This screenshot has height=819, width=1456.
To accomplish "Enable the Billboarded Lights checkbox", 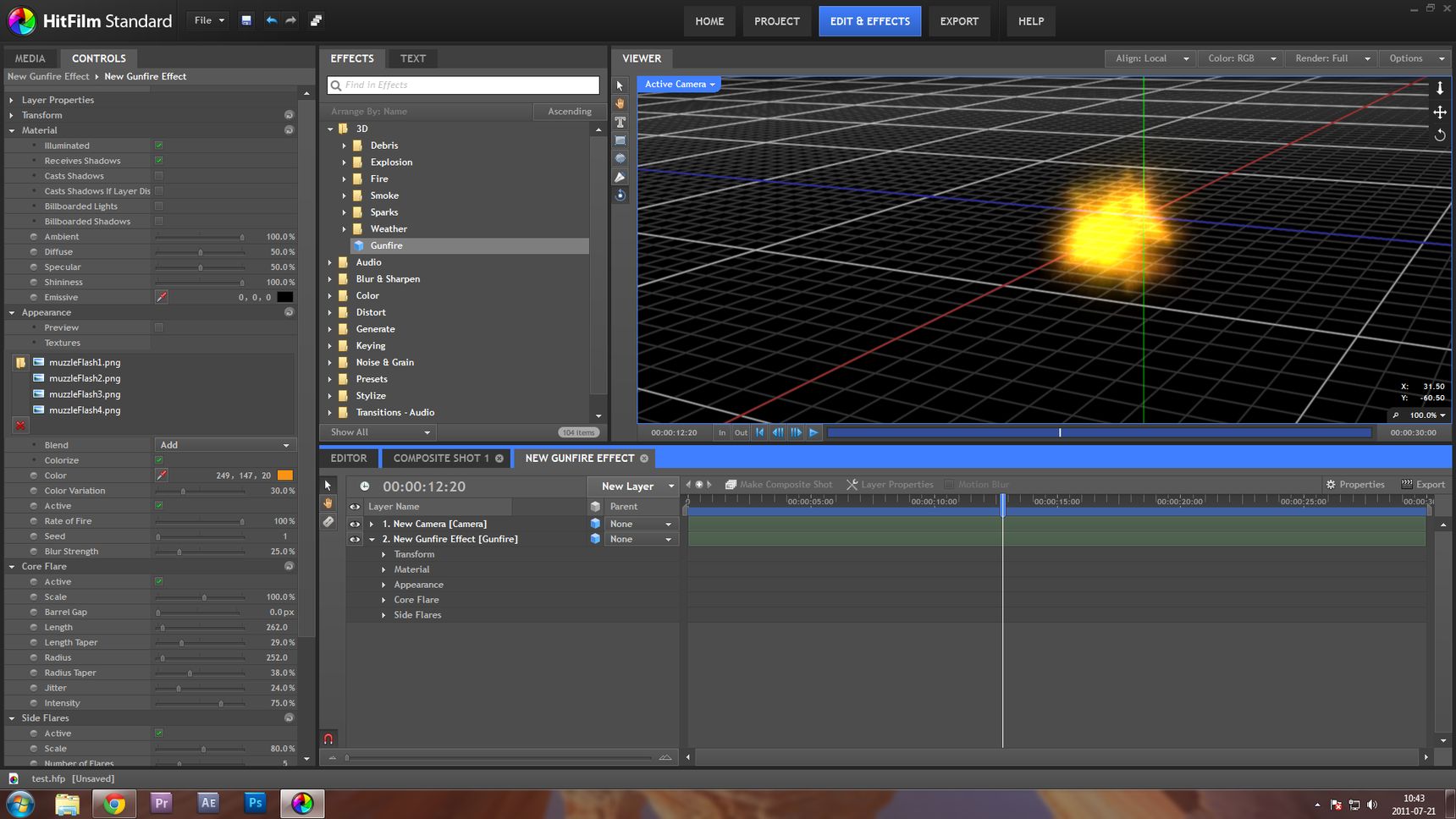I will (x=158, y=206).
